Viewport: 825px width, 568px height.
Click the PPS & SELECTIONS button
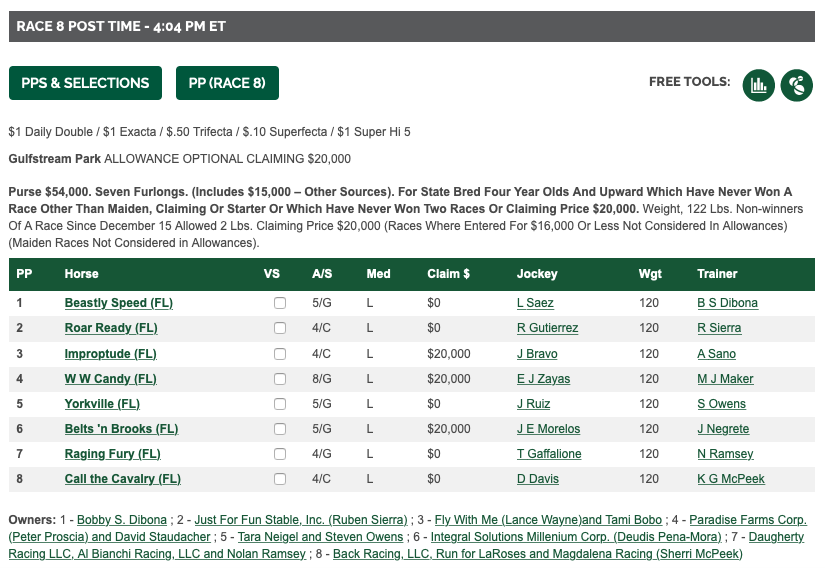85,83
